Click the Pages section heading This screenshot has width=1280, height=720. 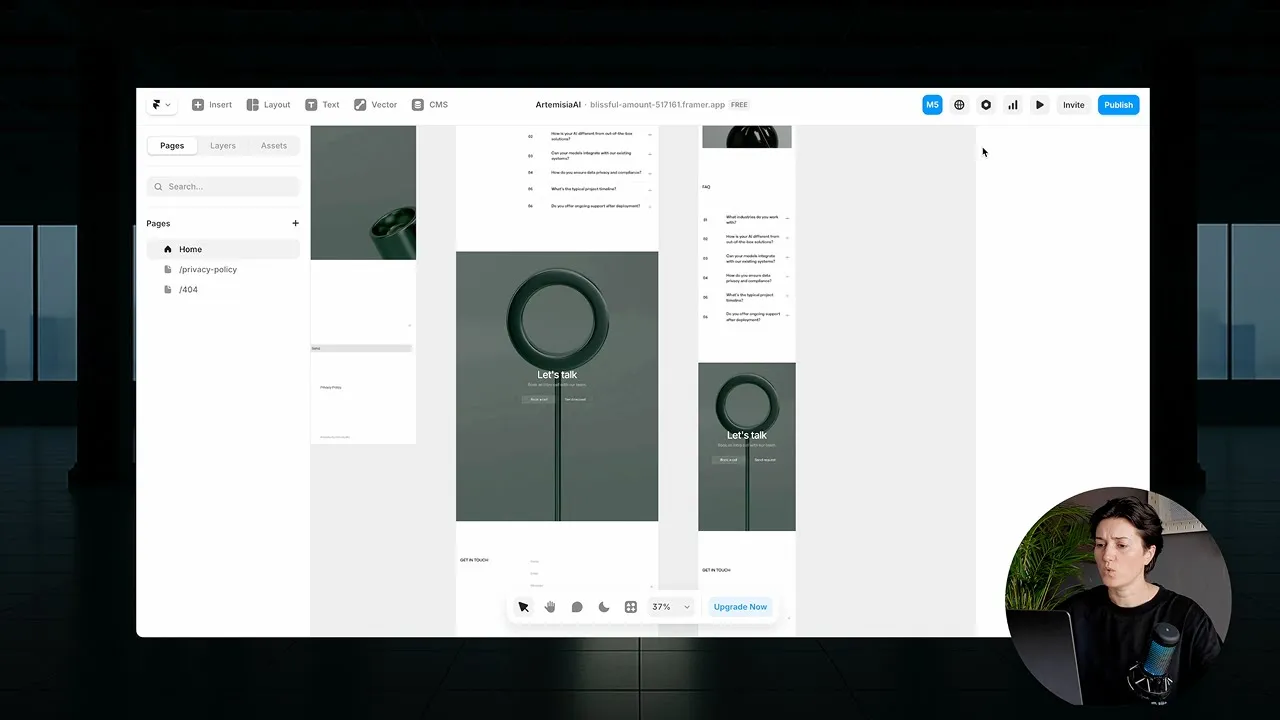click(158, 223)
